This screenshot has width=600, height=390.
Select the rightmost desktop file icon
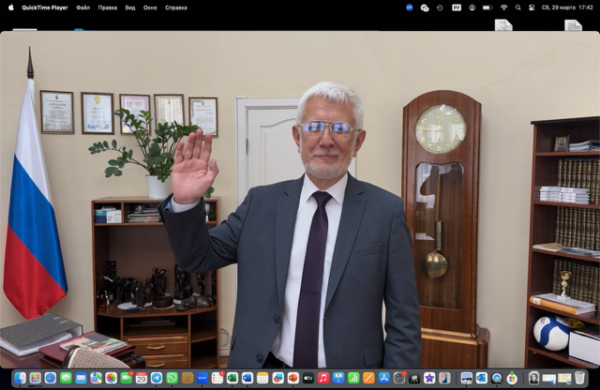coord(573,25)
